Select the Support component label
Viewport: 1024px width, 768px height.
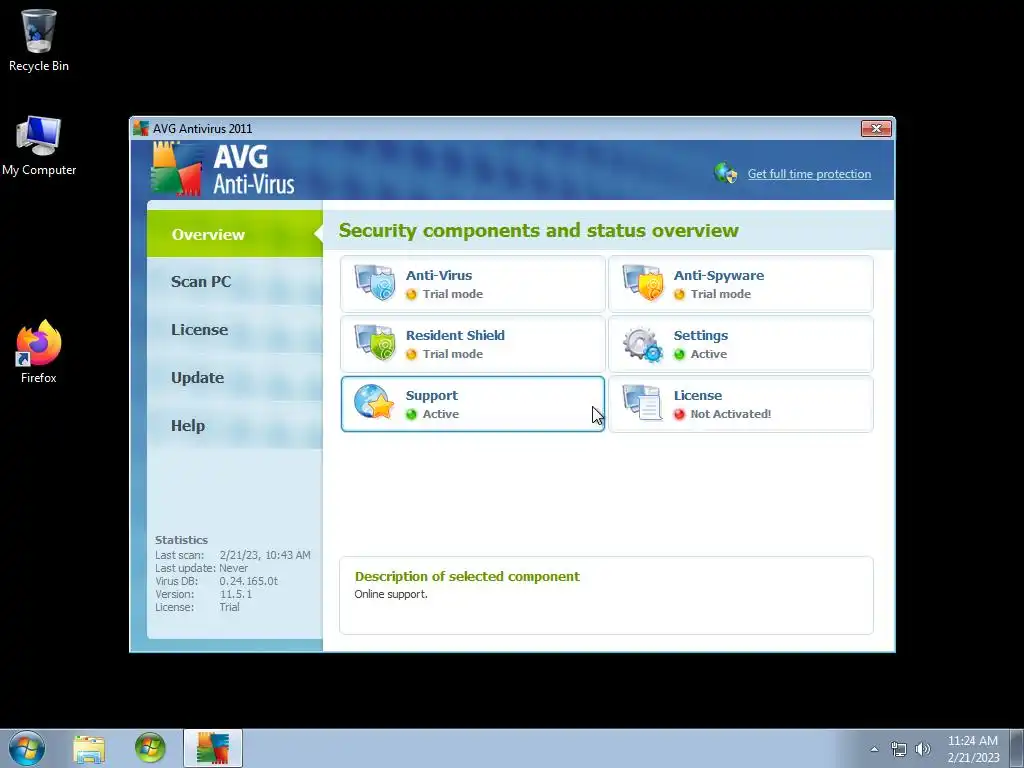[x=432, y=396]
